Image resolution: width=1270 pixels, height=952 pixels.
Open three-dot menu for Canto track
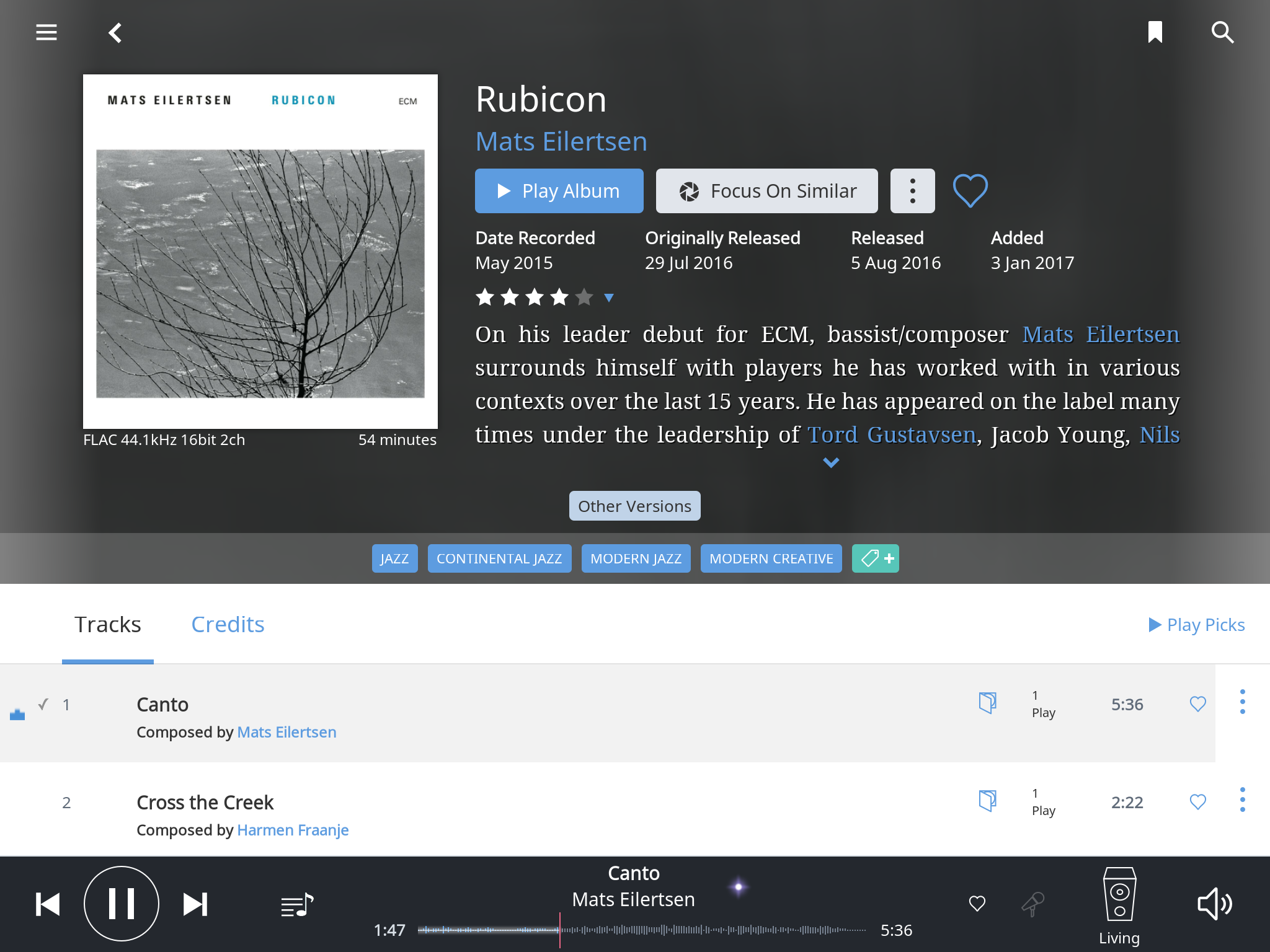click(1242, 702)
